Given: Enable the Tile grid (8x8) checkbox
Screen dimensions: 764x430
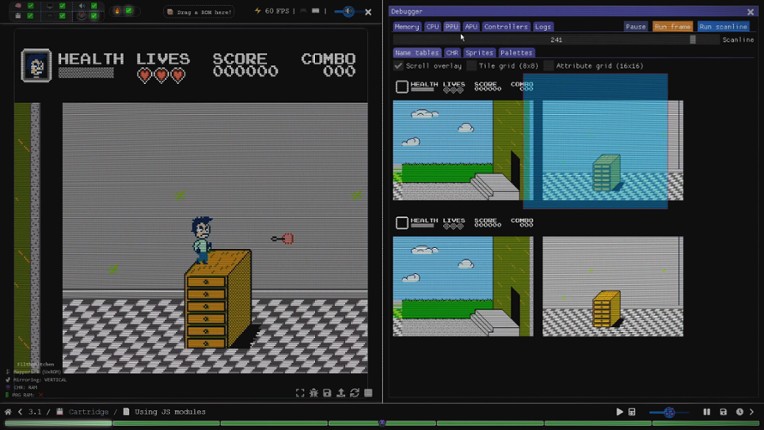Looking at the screenshot, I should tap(471, 66).
